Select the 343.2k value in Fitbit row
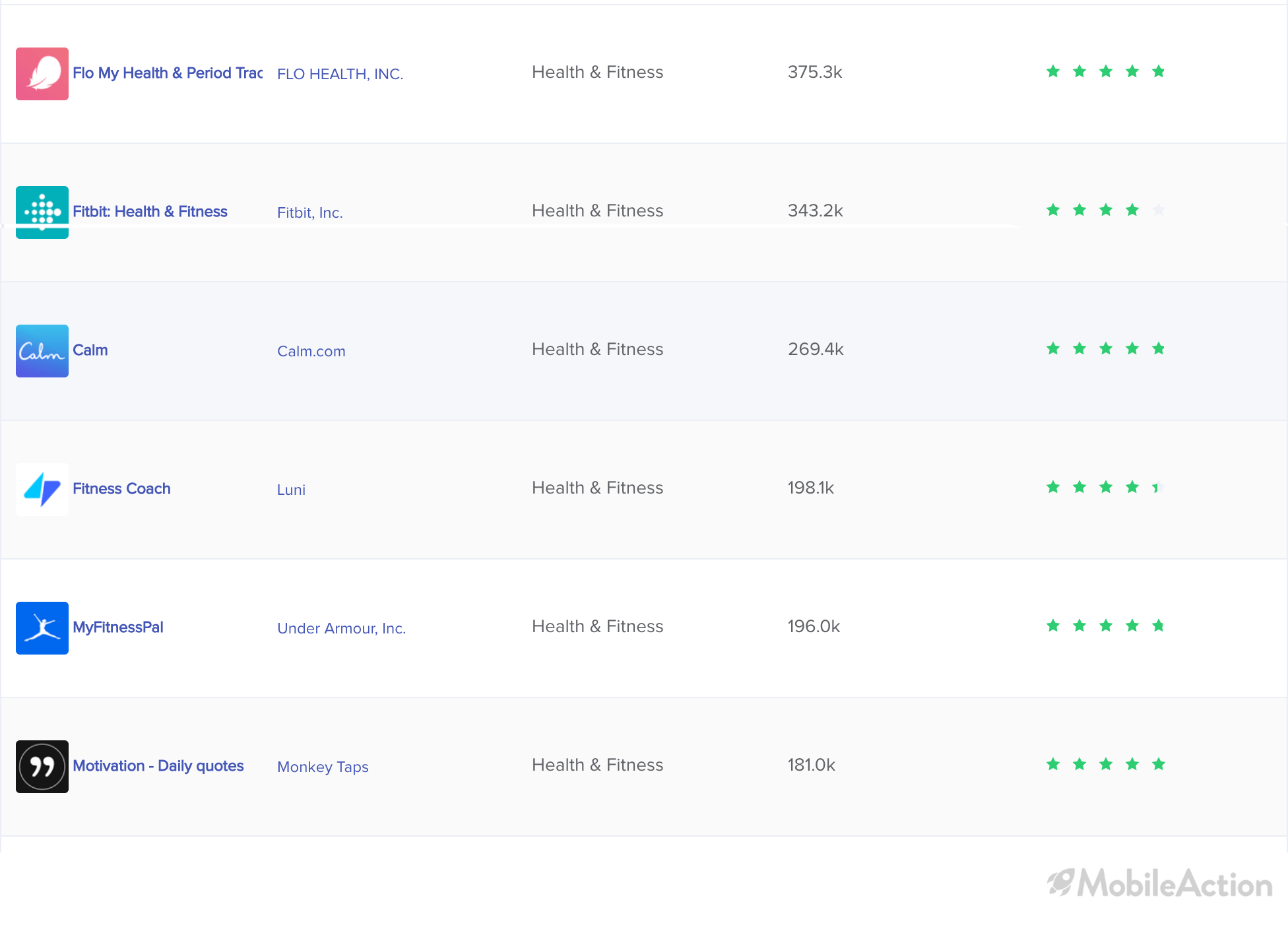Viewport: 1288px width, 933px height. tap(816, 210)
